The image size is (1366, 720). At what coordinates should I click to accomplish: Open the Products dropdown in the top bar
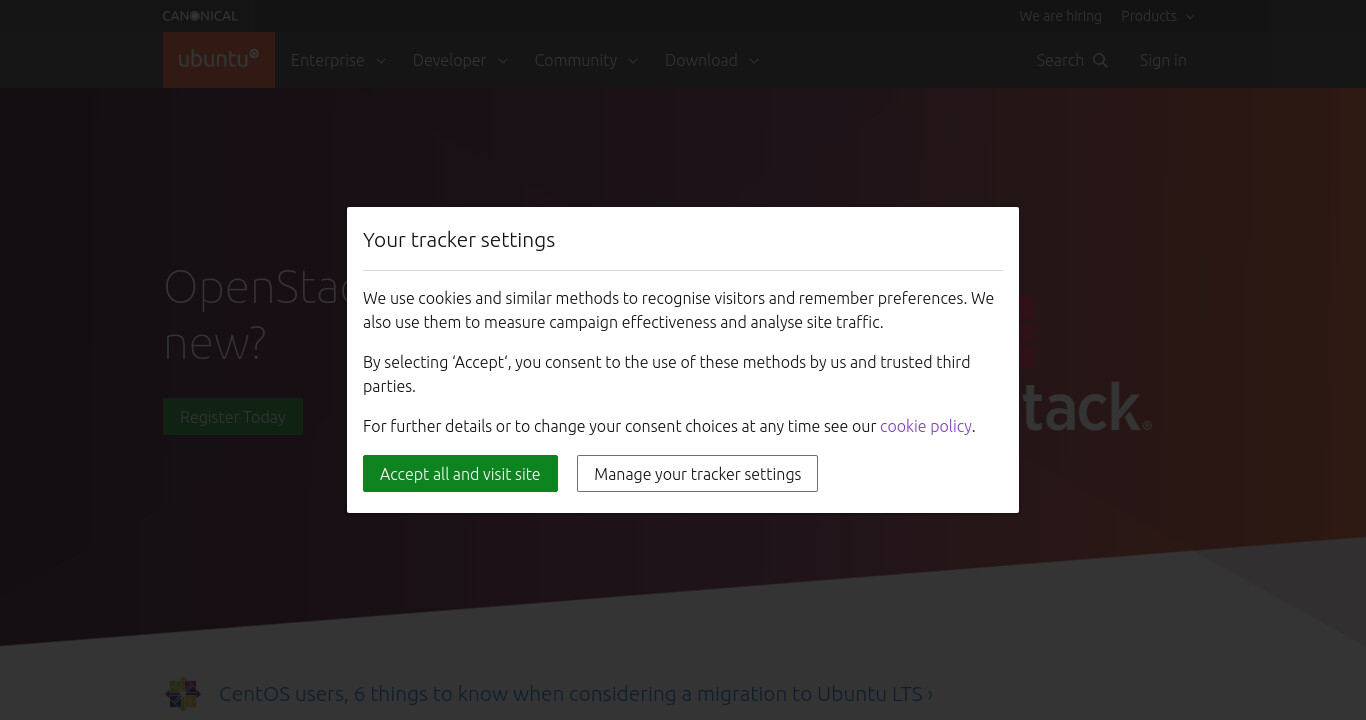(1158, 16)
